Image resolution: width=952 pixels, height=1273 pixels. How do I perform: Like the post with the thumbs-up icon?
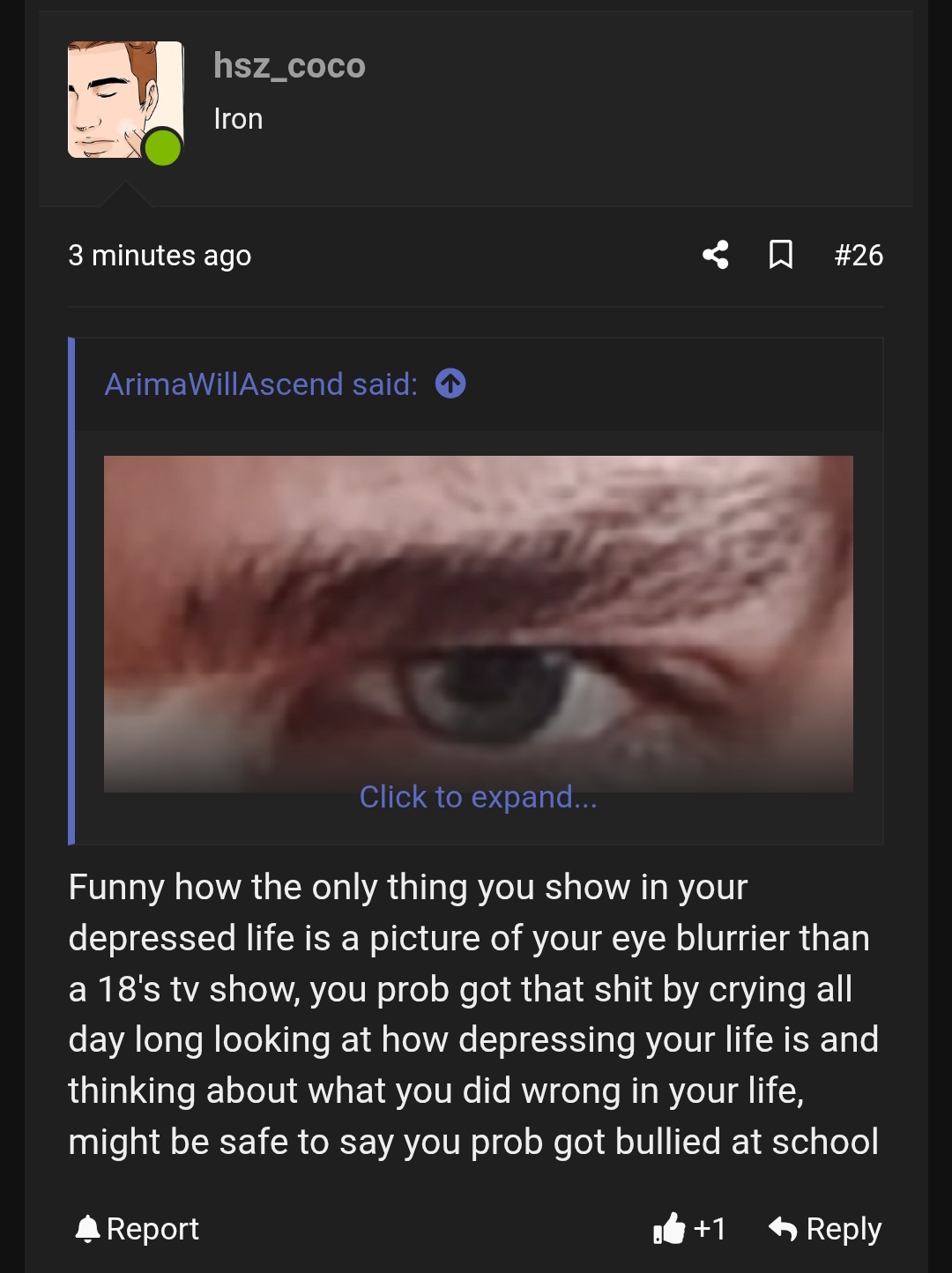(x=669, y=1228)
